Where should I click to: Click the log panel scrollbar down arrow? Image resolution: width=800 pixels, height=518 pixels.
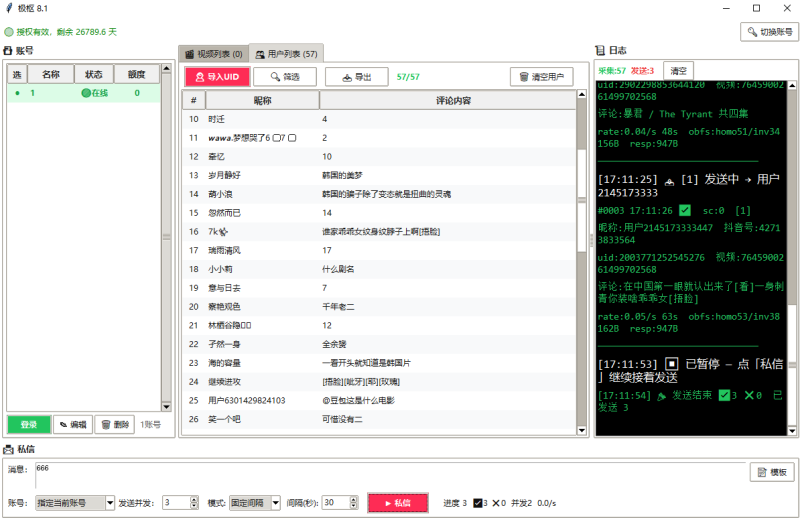[x=792, y=431]
